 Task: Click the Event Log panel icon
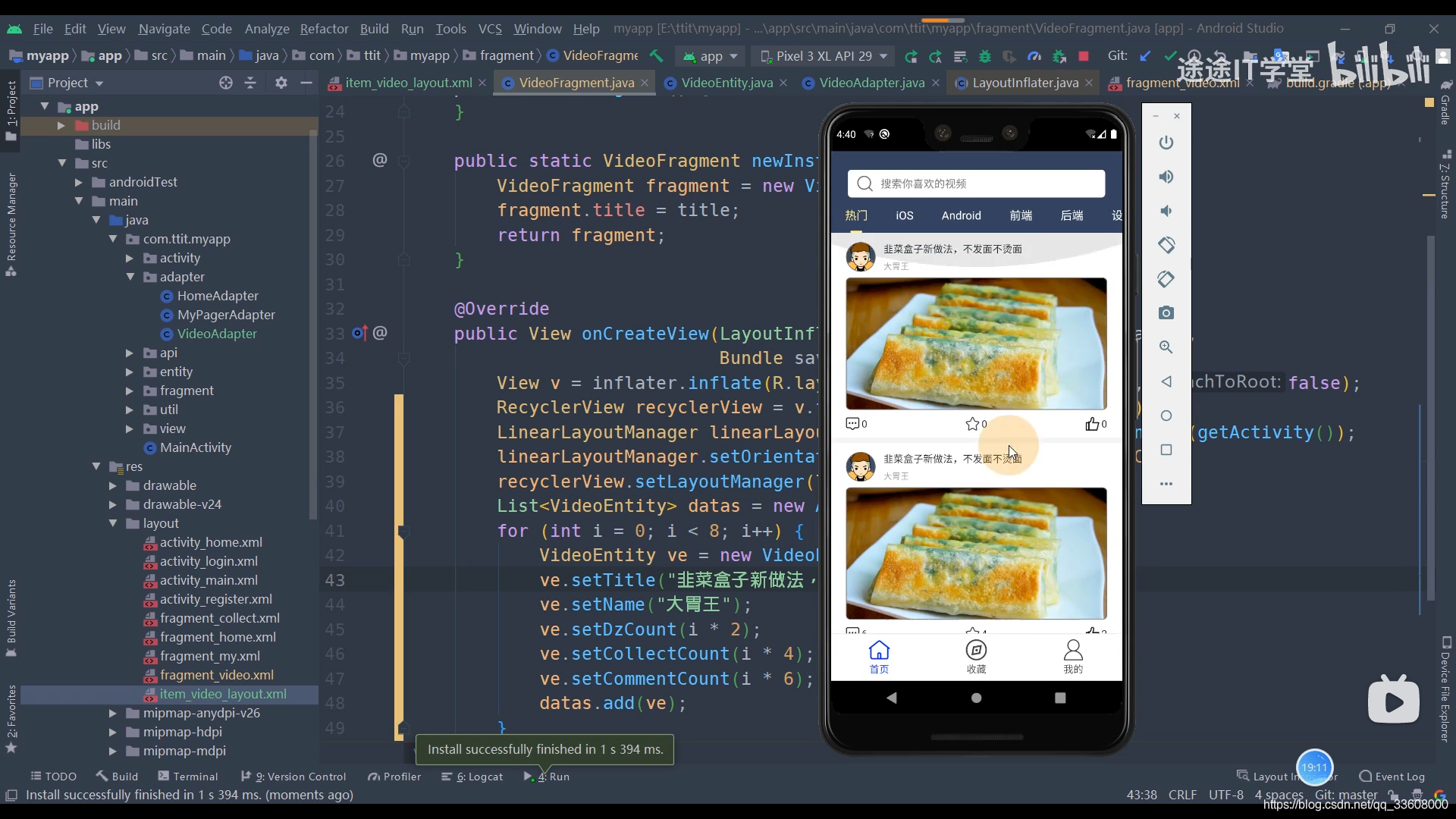point(1362,775)
